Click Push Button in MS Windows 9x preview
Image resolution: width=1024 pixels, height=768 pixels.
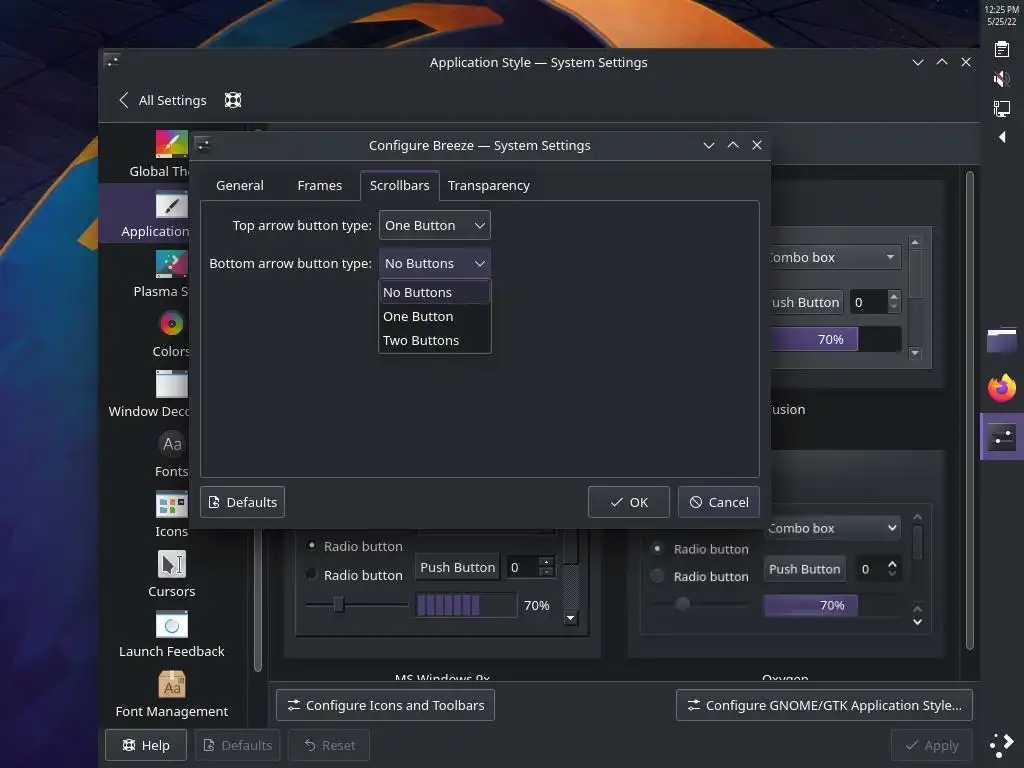pos(457,568)
